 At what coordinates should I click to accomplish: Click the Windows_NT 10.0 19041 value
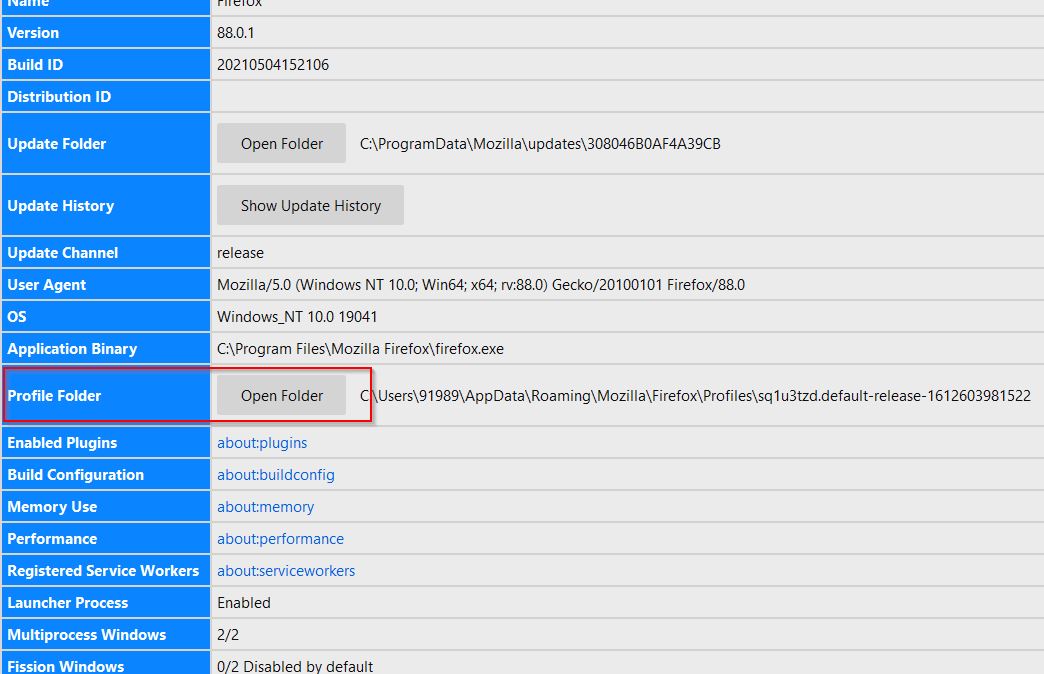coord(297,317)
